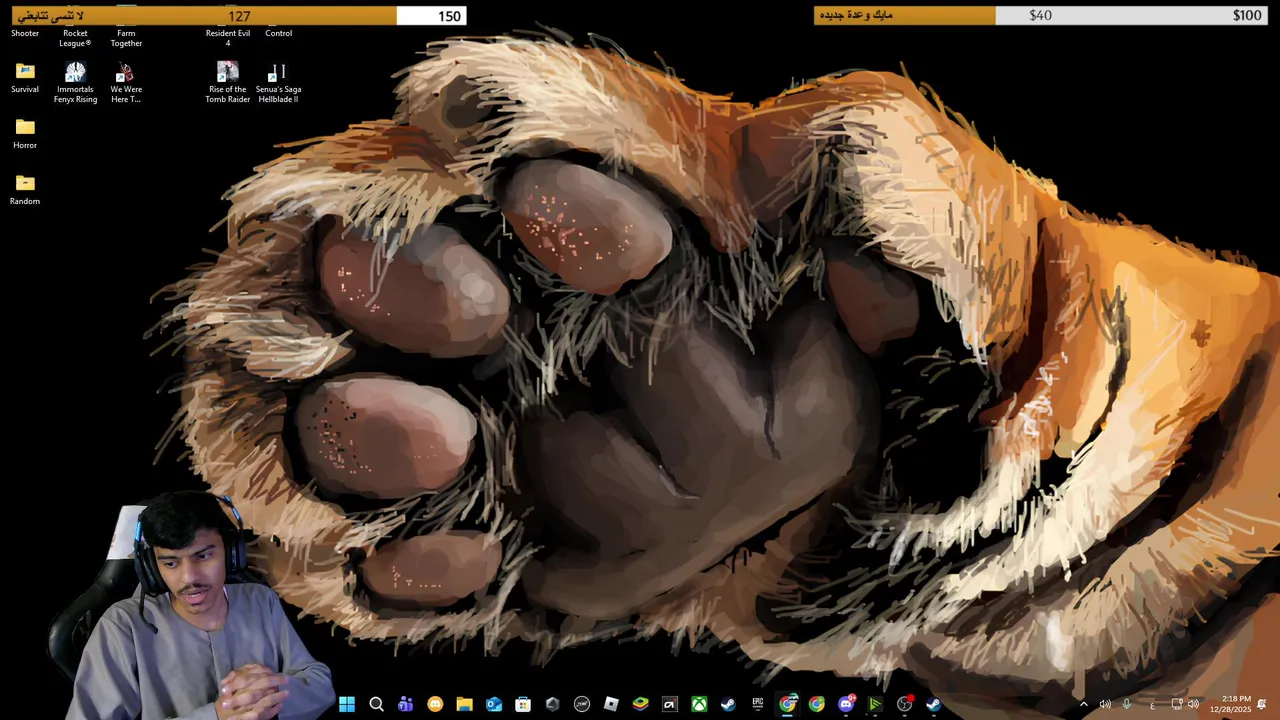Open File Explorer from the taskbar

464,704
